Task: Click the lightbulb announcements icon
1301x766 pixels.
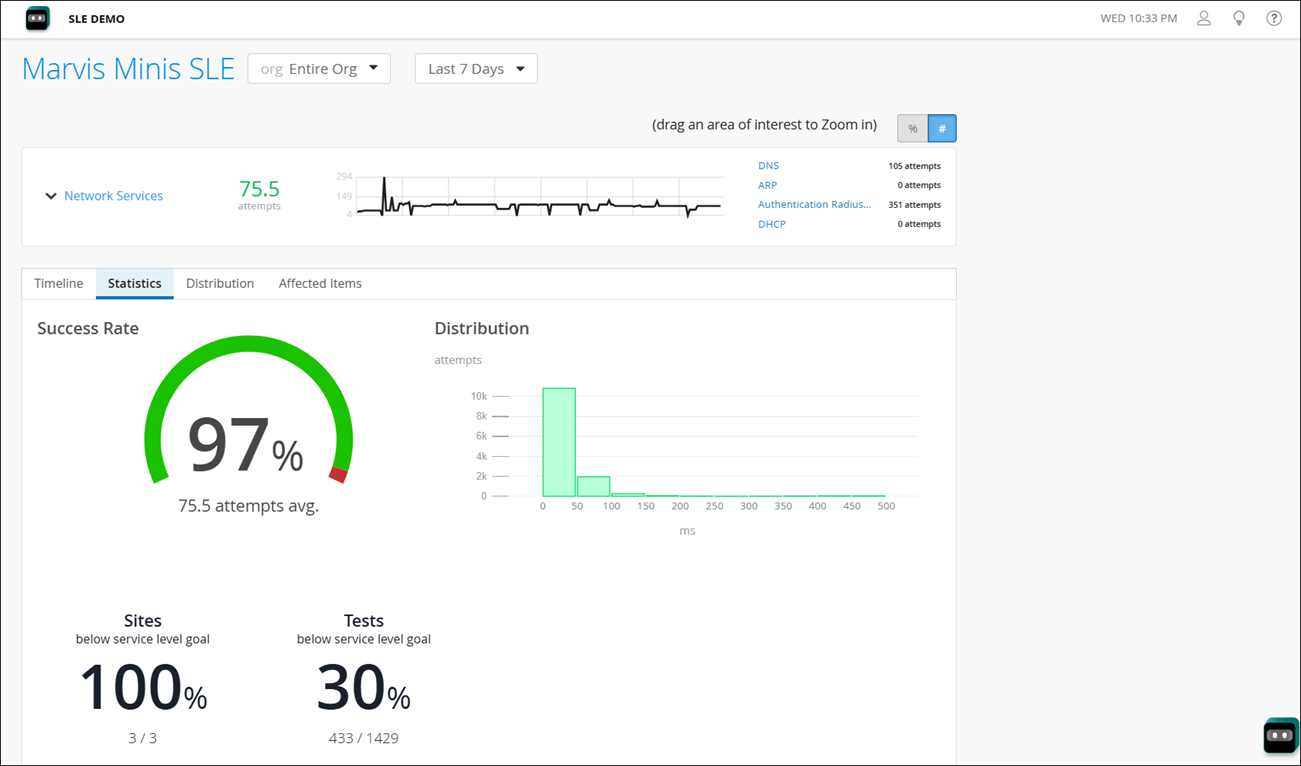Action: pos(1238,18)
